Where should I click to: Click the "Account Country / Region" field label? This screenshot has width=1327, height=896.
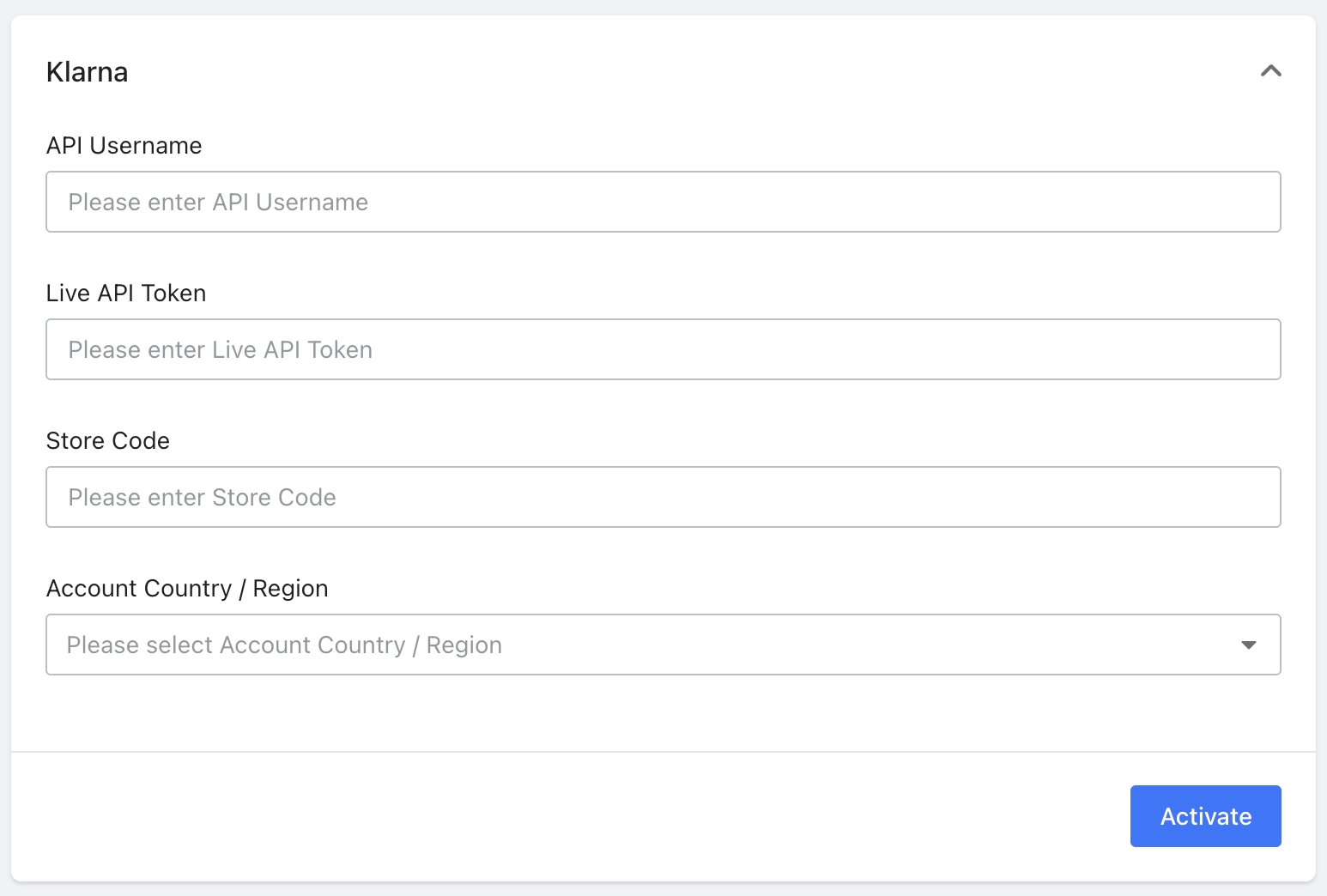pos(186,589)
